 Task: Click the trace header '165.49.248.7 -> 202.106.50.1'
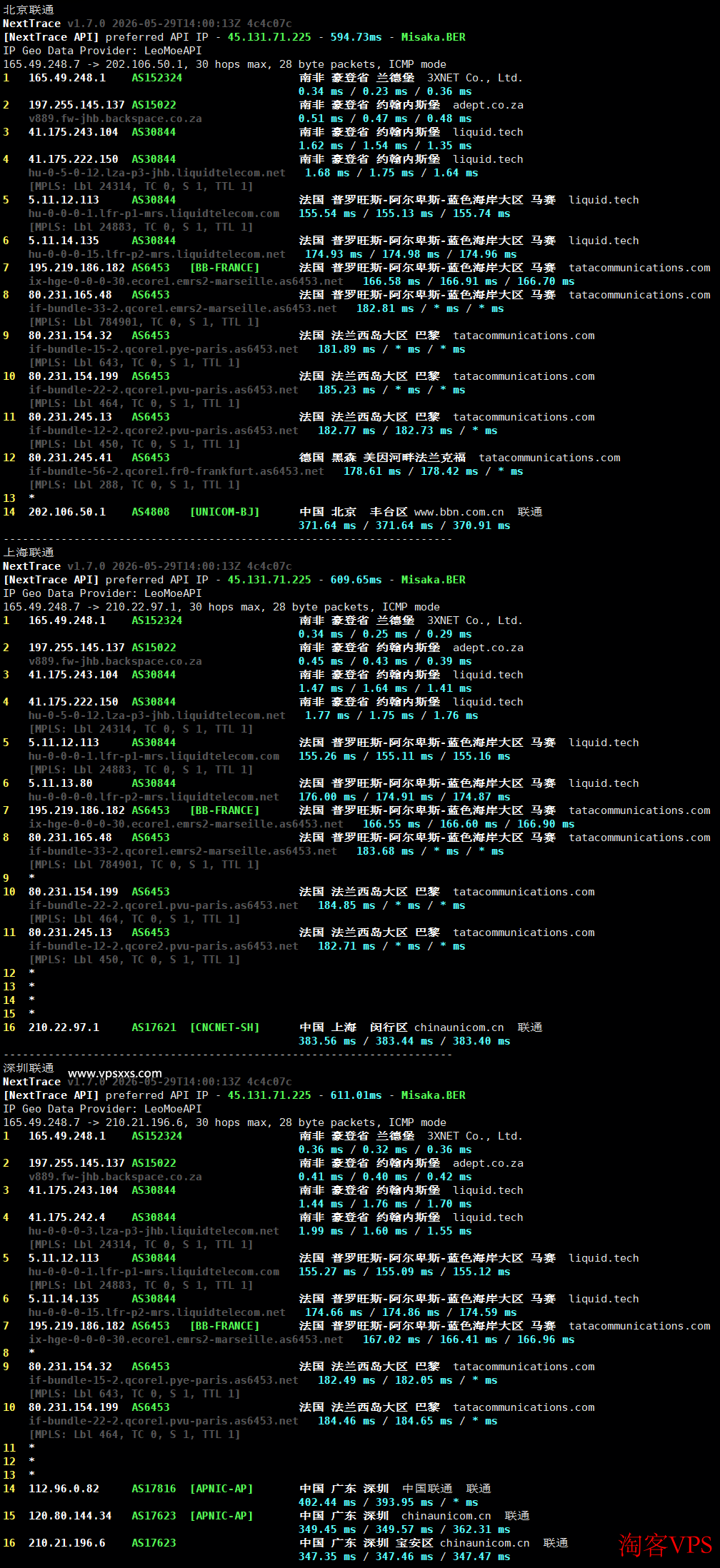click(93, 64)
